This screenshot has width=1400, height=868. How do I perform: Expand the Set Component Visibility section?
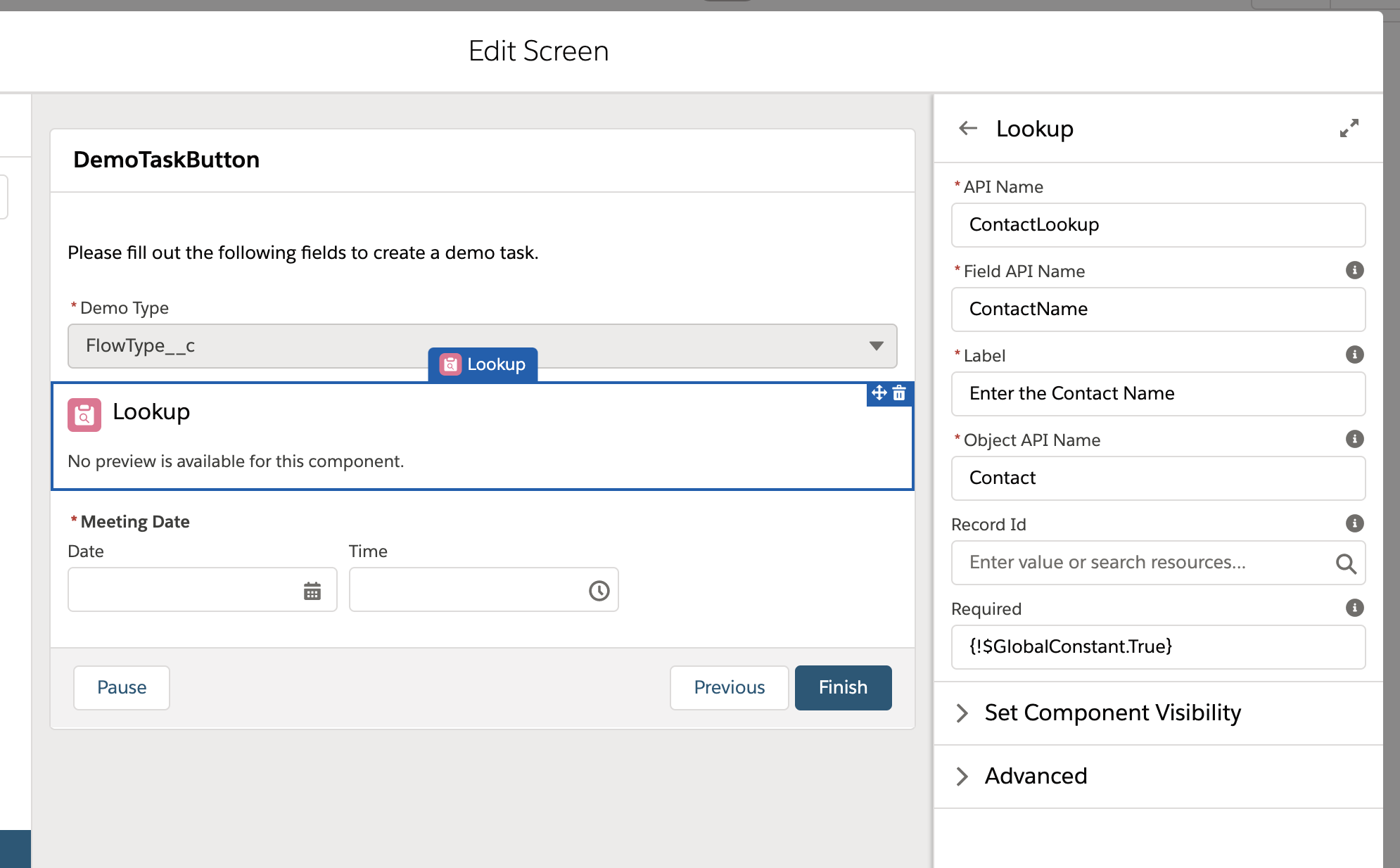[x=962, y=713]
